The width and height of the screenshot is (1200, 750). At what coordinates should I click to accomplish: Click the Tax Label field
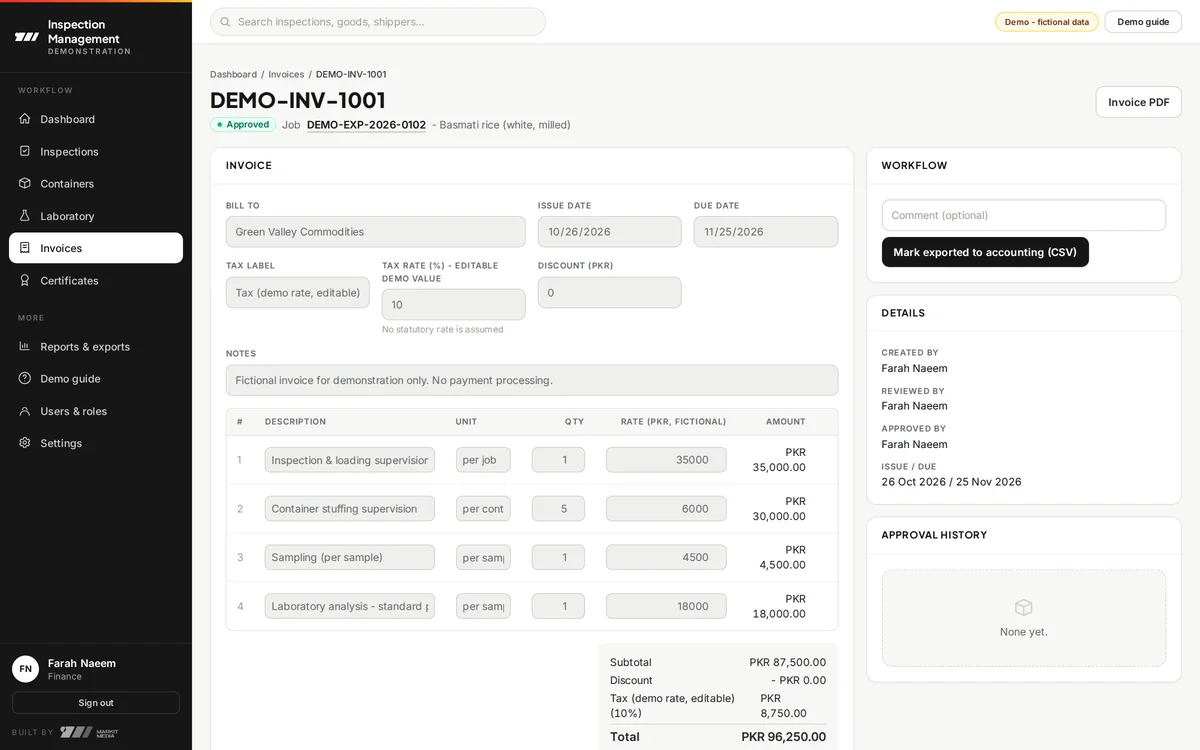click(x=297, y=293)
